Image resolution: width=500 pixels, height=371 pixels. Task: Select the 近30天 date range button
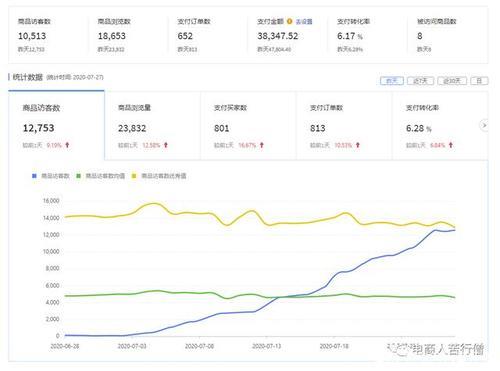[x=452, y=81]
